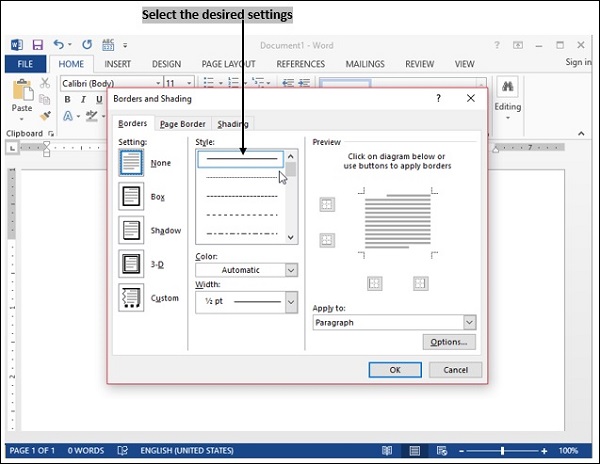Open the Color dropdown showing Automatic
This screenshot has width=600, height=464.
[247, 270]
